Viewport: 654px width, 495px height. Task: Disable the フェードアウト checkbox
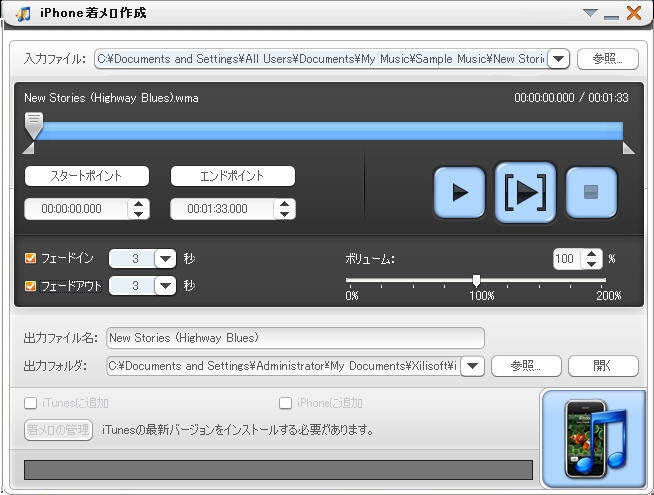click(x=30, y=286)
